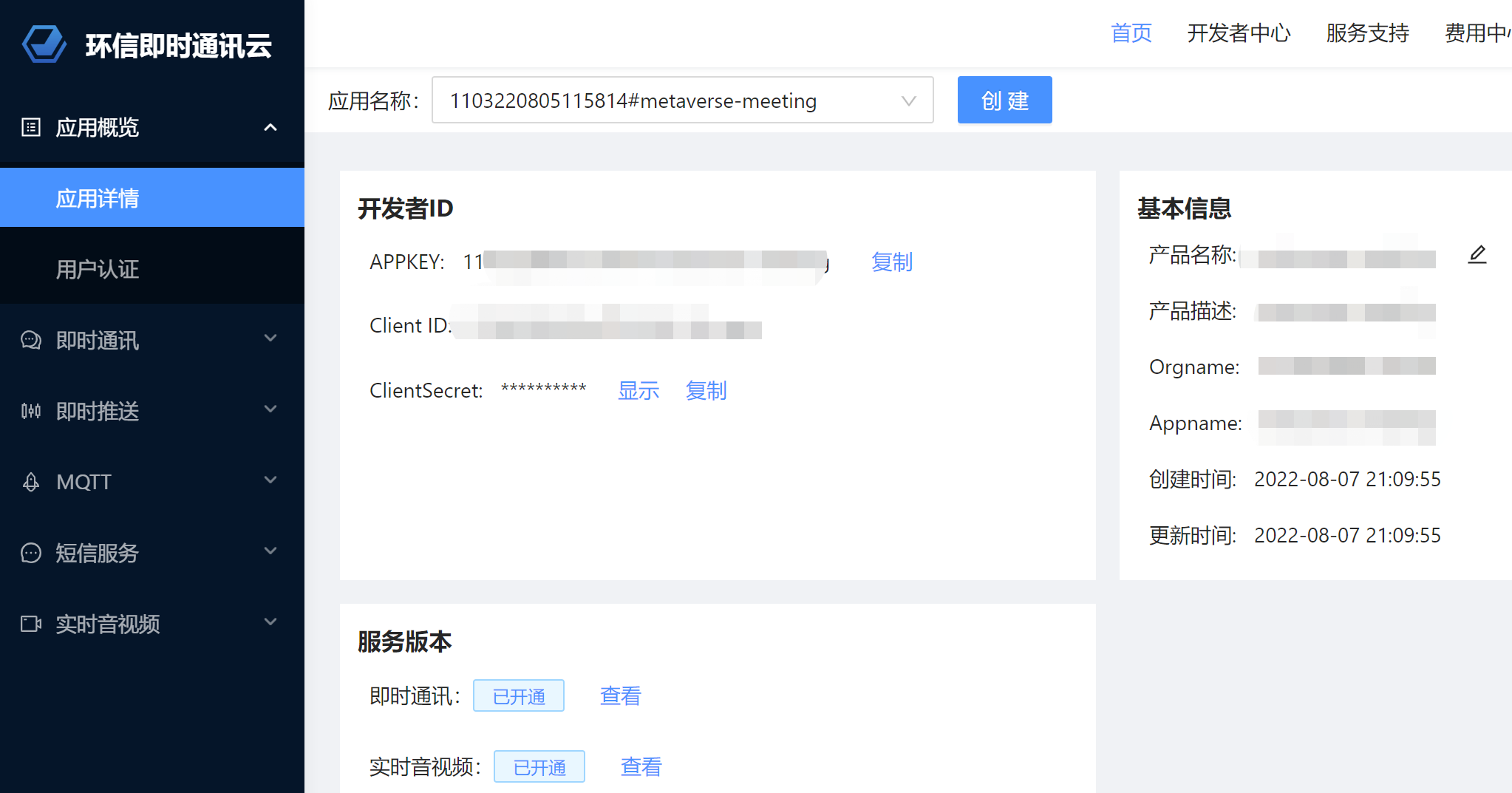The image size is (1512, 793).
Task: Open the 实时音视频 sidebar icon
Action: click(30, 624)
